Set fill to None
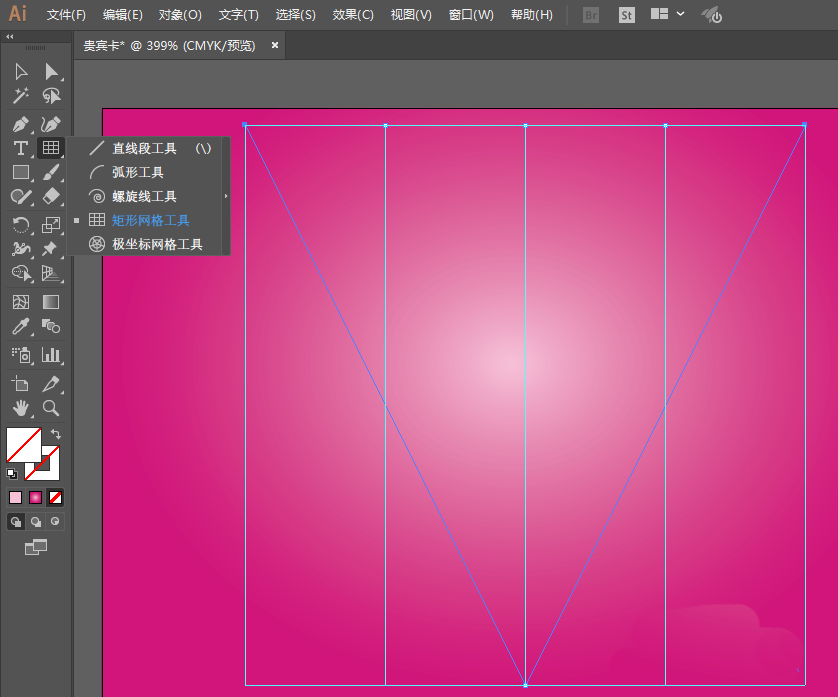 (x=55, y=498)
